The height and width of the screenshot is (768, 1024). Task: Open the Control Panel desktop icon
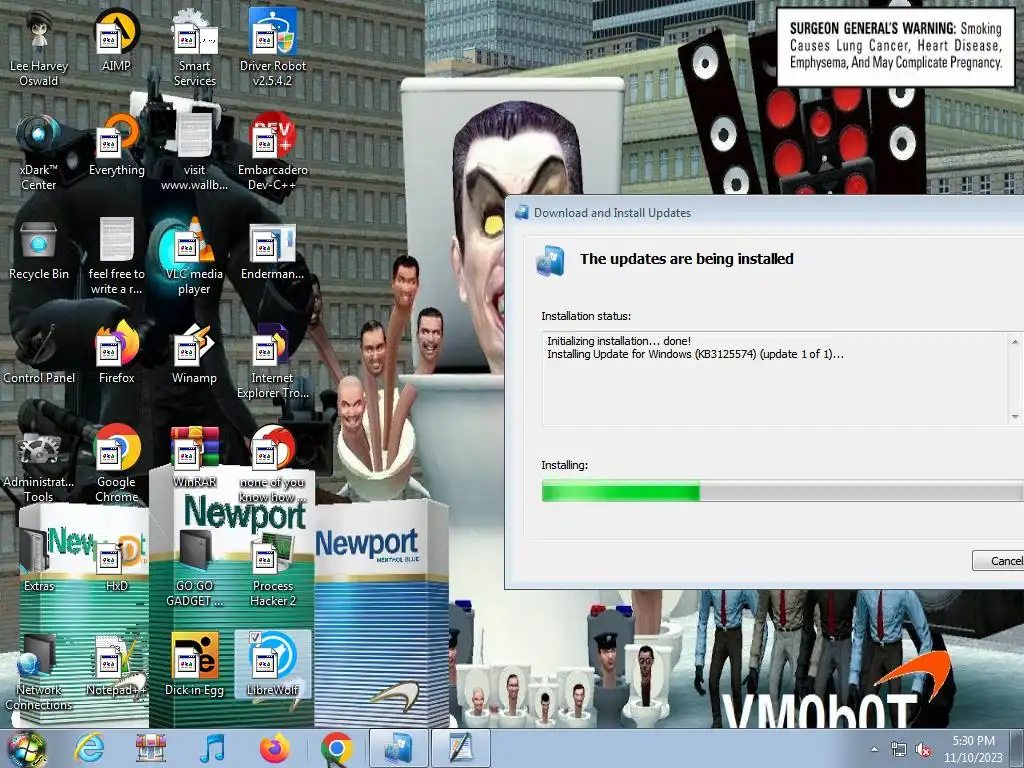click(39, 353)
